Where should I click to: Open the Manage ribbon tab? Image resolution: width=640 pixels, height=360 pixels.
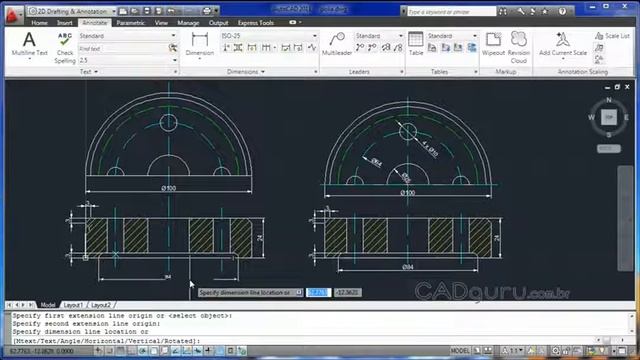[188, 23]
